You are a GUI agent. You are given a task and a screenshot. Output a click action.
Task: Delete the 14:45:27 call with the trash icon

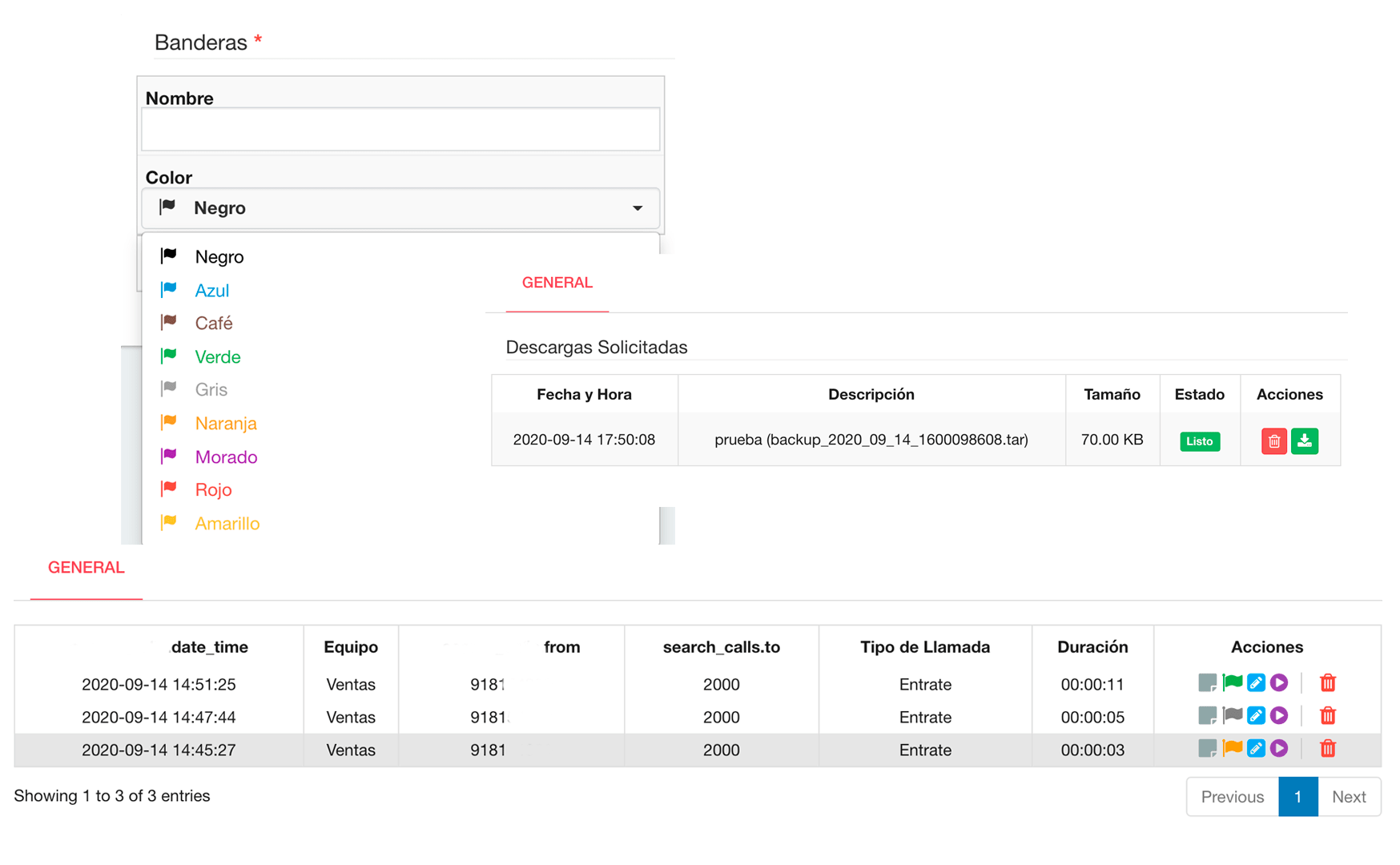[x=1328, y=749]
